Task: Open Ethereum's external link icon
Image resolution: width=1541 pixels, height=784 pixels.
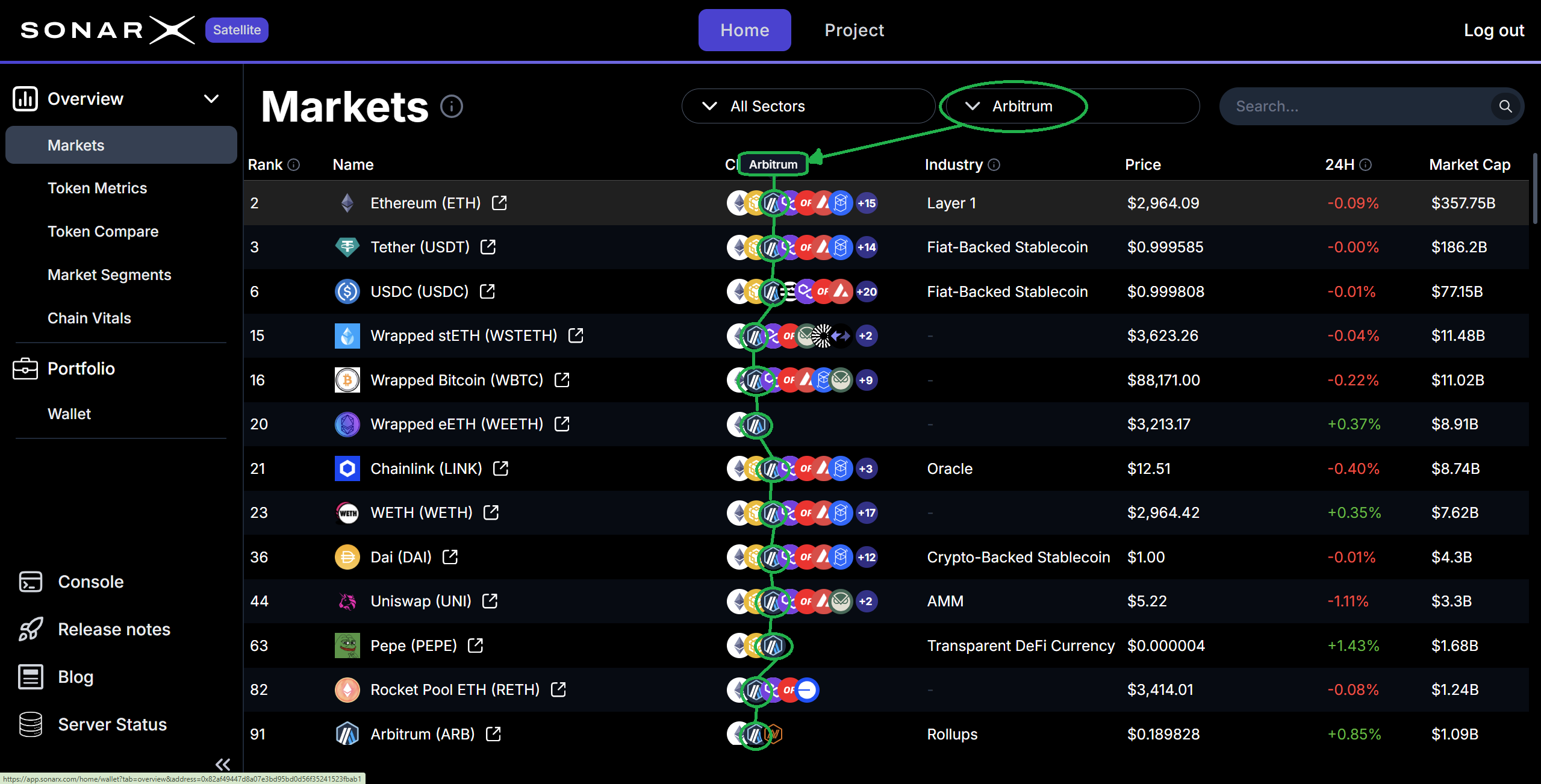Action: (x=500, y=203)
